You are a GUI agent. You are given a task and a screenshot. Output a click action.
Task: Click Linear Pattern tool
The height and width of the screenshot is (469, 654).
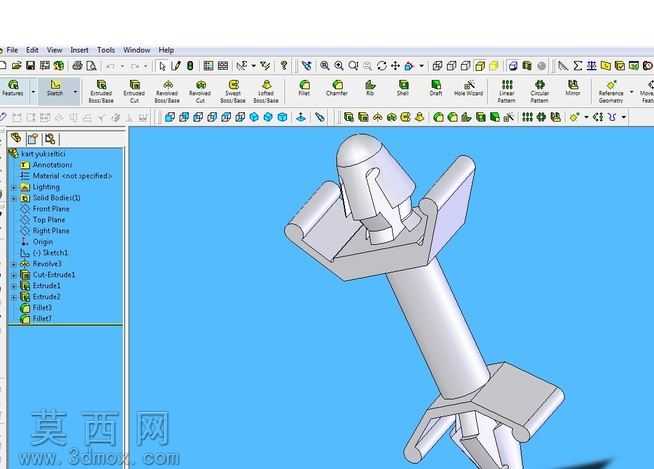(507, 91)
